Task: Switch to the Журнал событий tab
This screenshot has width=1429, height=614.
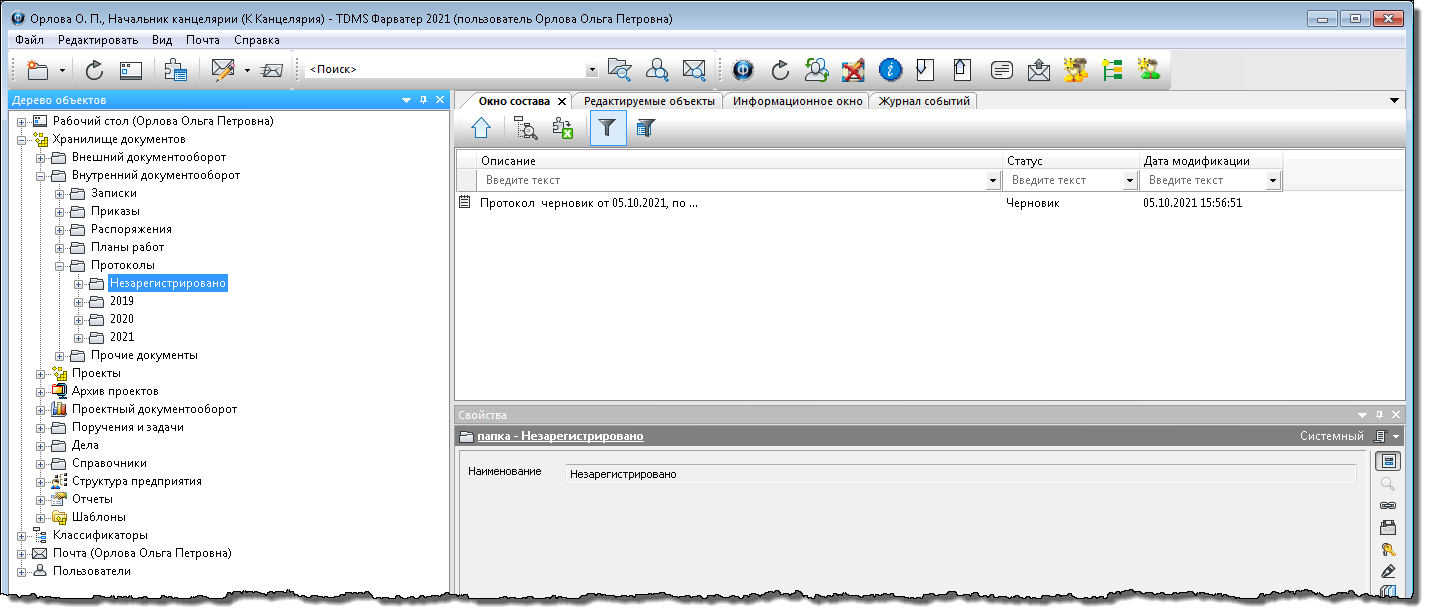Action: (923, 101)
